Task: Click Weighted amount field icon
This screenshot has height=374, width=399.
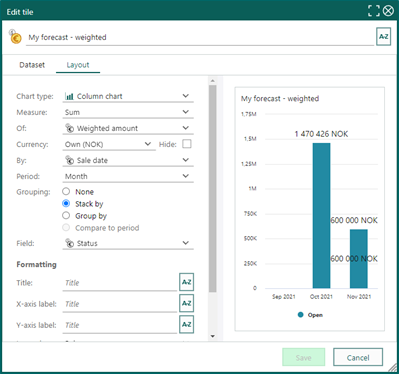Action: (x=69, y=128)
